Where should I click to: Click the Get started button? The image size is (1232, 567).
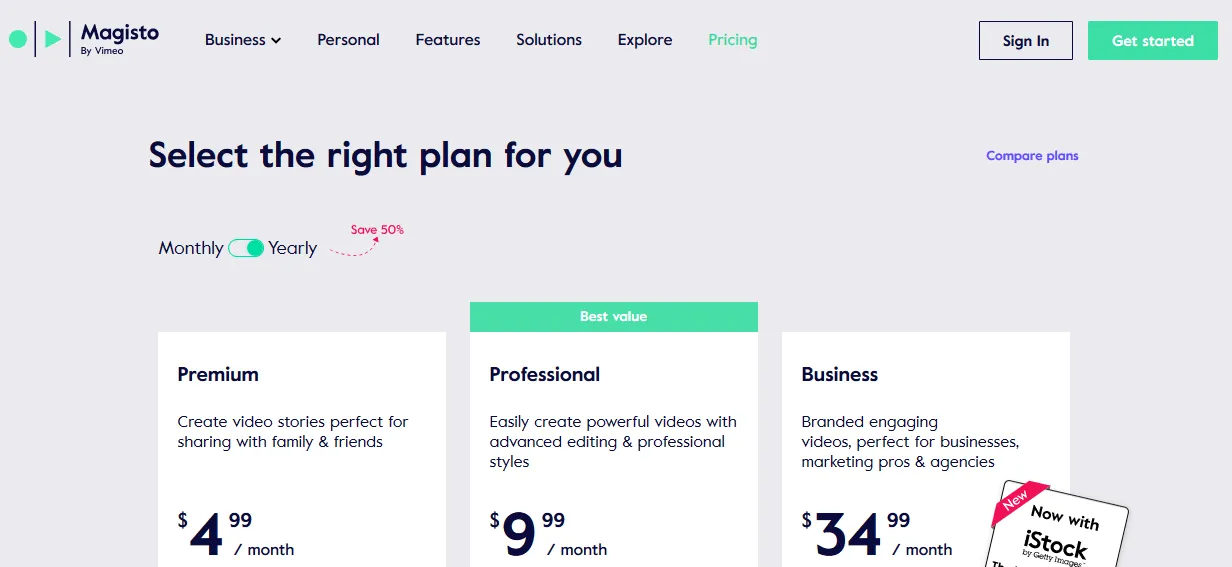1153,41
